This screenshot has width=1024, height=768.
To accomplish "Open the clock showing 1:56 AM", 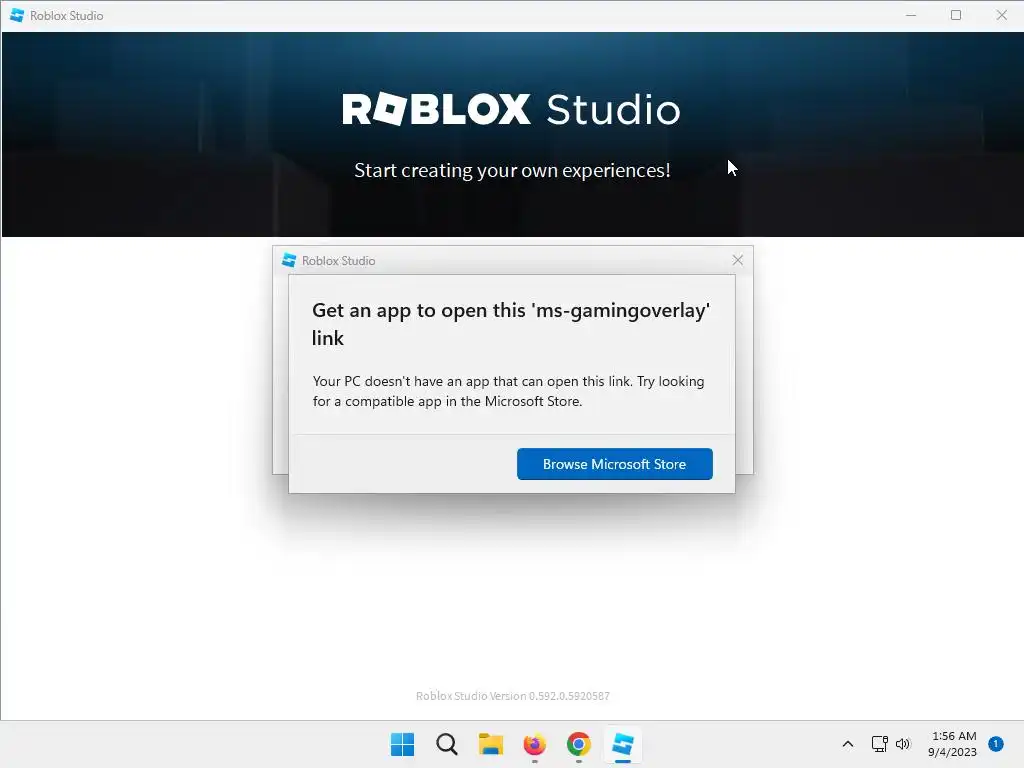I will click(953, 744).
